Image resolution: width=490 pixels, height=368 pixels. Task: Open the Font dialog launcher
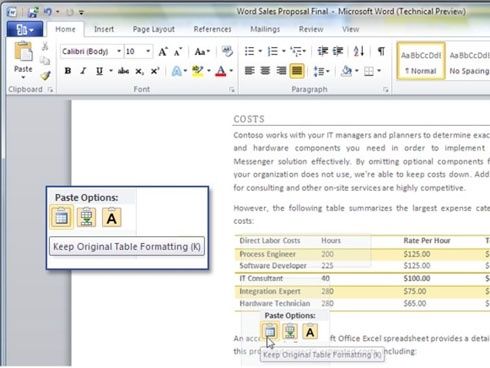coord(232,90)
